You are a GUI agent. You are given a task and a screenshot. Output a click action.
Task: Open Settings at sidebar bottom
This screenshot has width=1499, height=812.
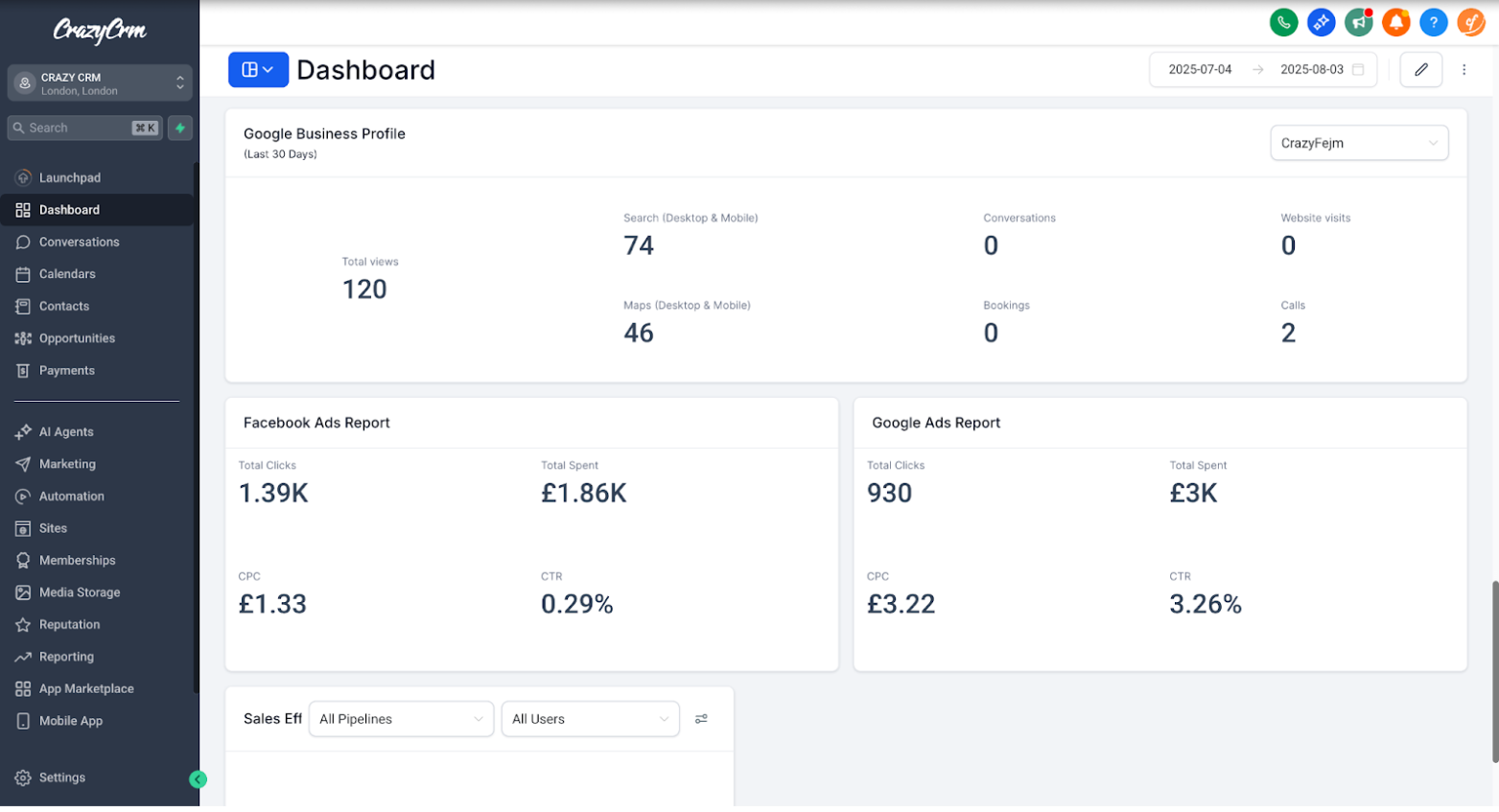pos(62,777)
